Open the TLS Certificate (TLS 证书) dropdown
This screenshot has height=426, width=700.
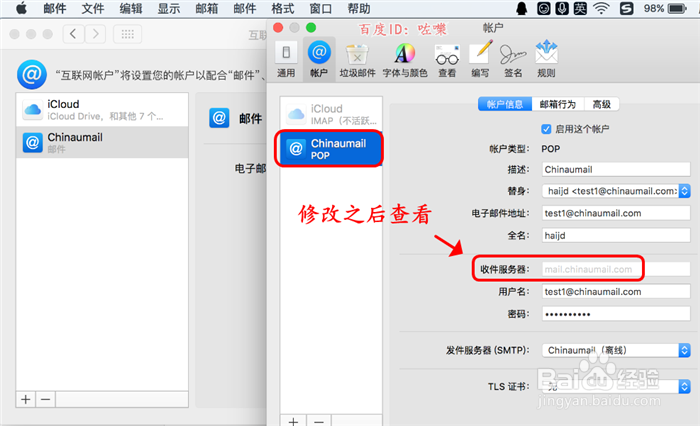[x=616, y=386]
